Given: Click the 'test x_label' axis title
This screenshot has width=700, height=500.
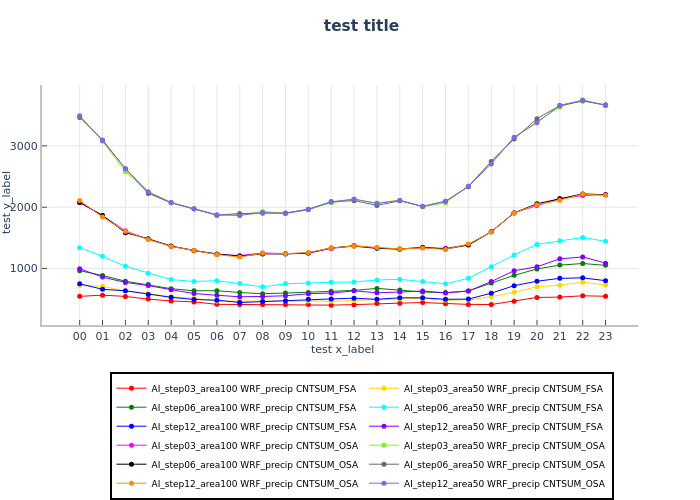Looking at the screenshot, I should point(342,349).
